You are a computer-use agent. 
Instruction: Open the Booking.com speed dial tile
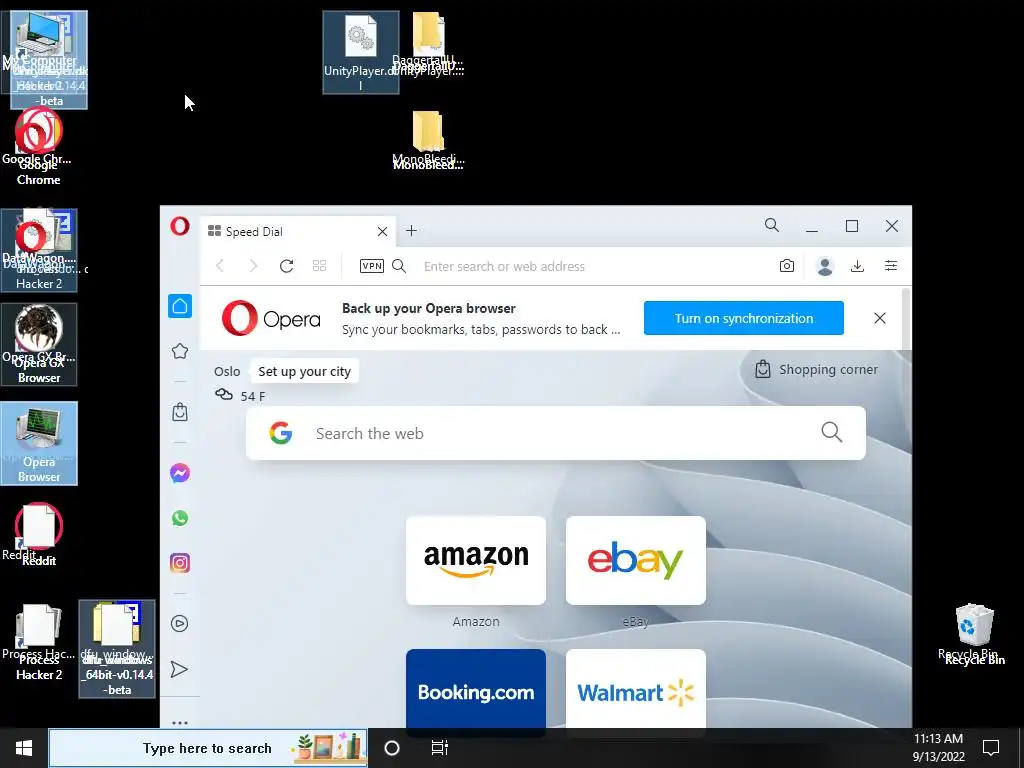(x=475, y=688)
